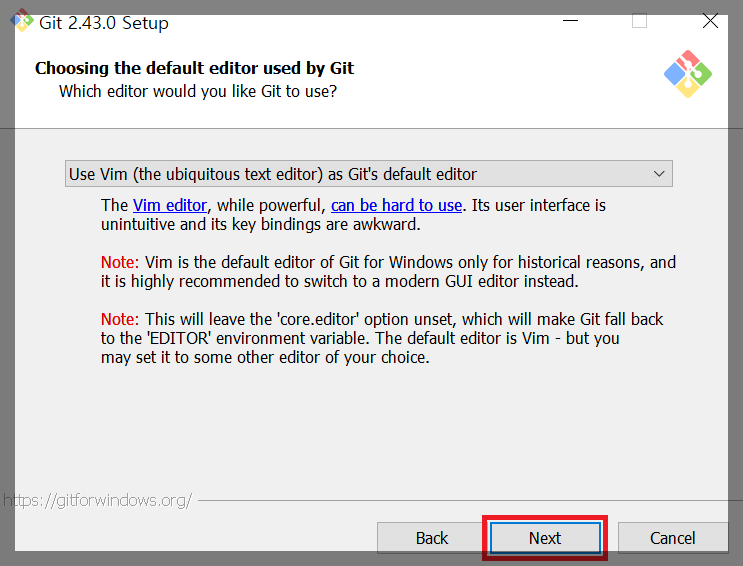Click the 'Git 2.43.0 Setup' window title

pos(104,23)
